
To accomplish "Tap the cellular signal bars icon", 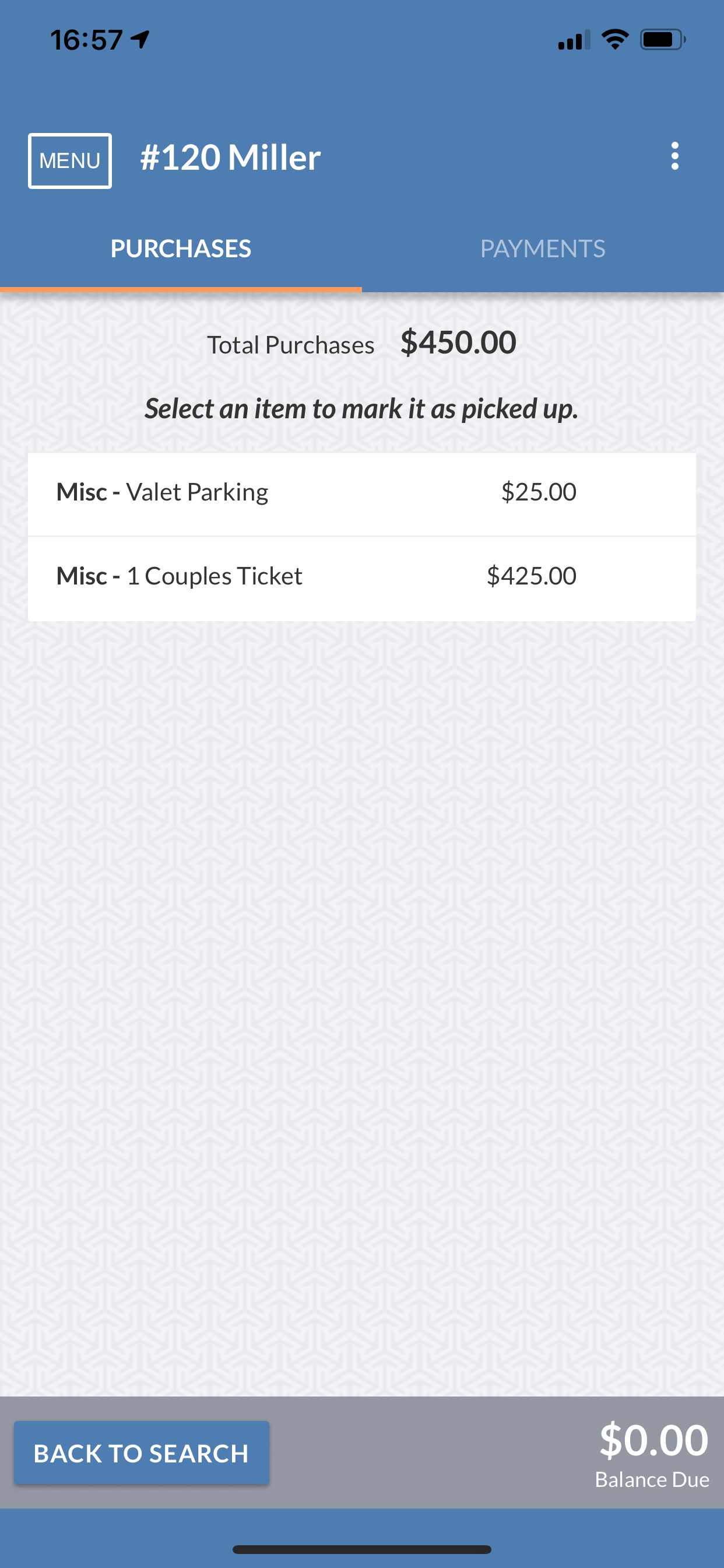I will coord(573,40).
